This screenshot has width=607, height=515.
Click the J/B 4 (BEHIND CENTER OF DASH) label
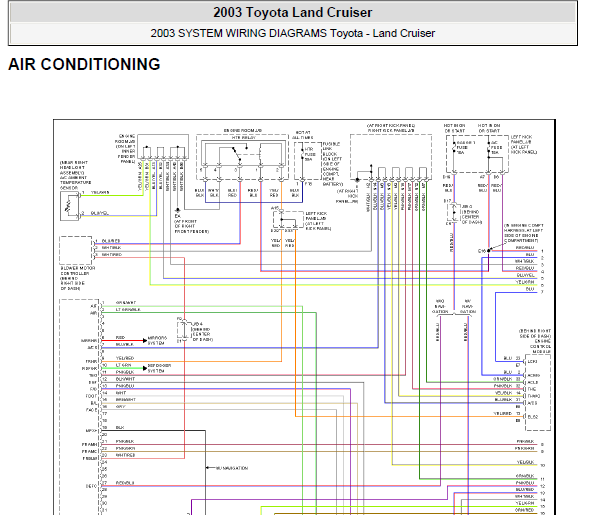(x=202, y=331)
